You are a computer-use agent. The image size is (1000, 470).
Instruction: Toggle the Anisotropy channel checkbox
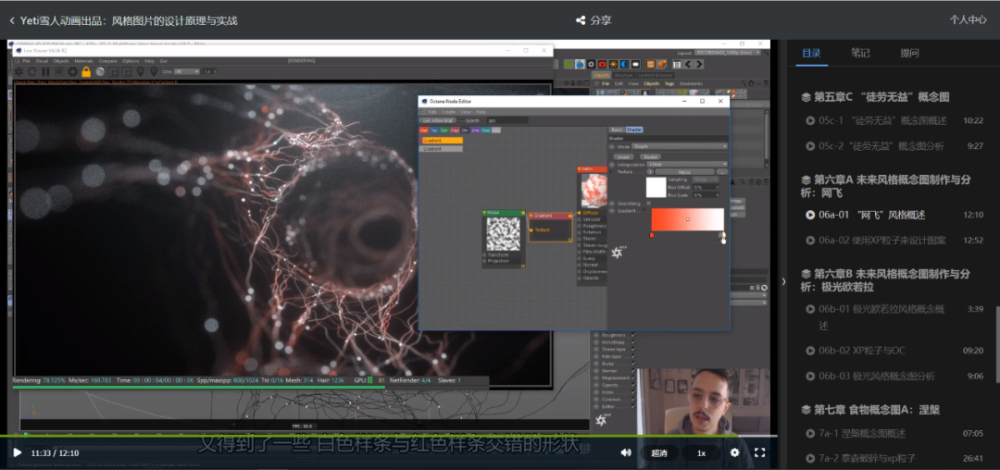633,342
